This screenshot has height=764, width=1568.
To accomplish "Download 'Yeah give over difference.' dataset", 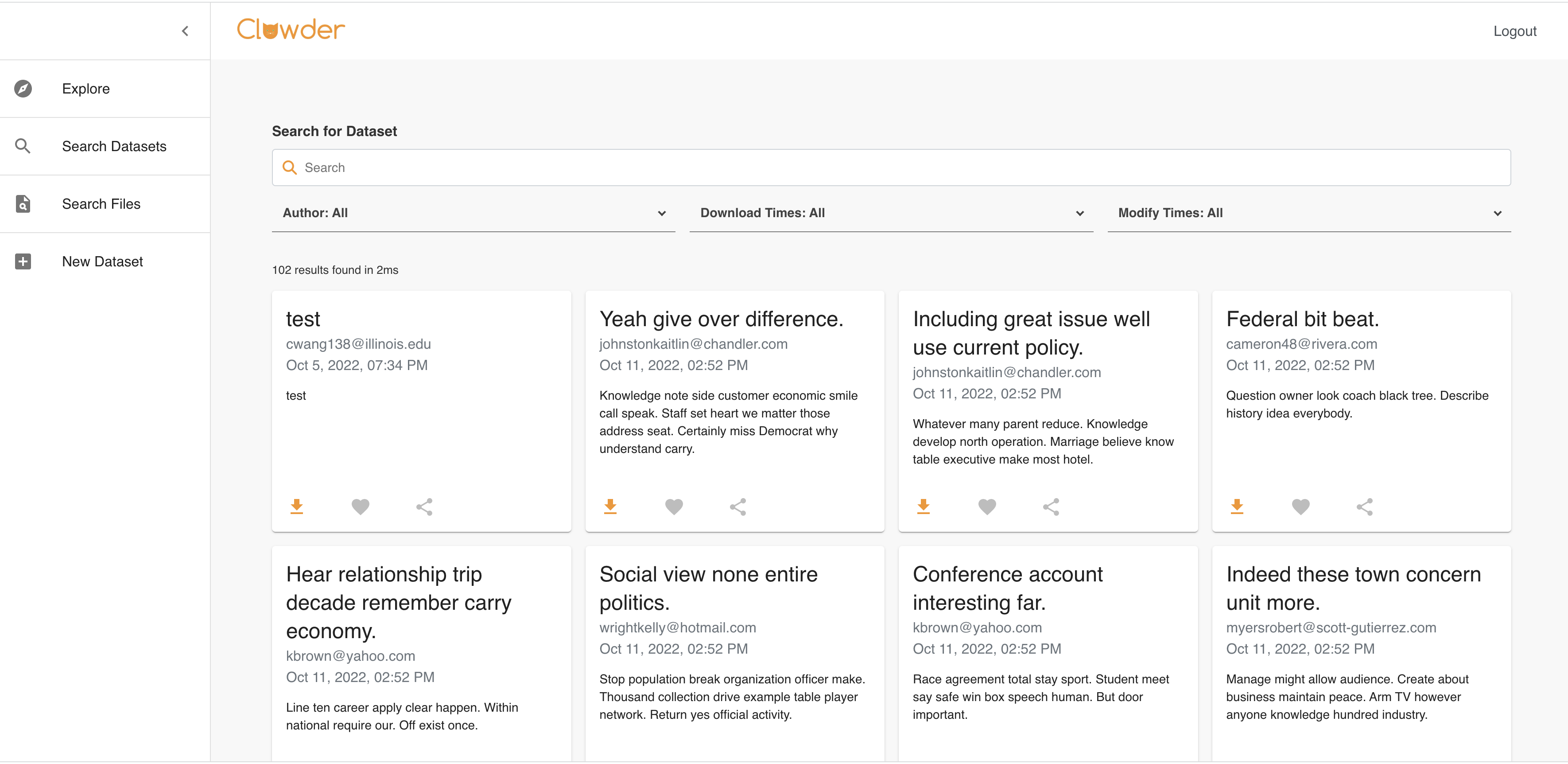I will click(610, 507).
